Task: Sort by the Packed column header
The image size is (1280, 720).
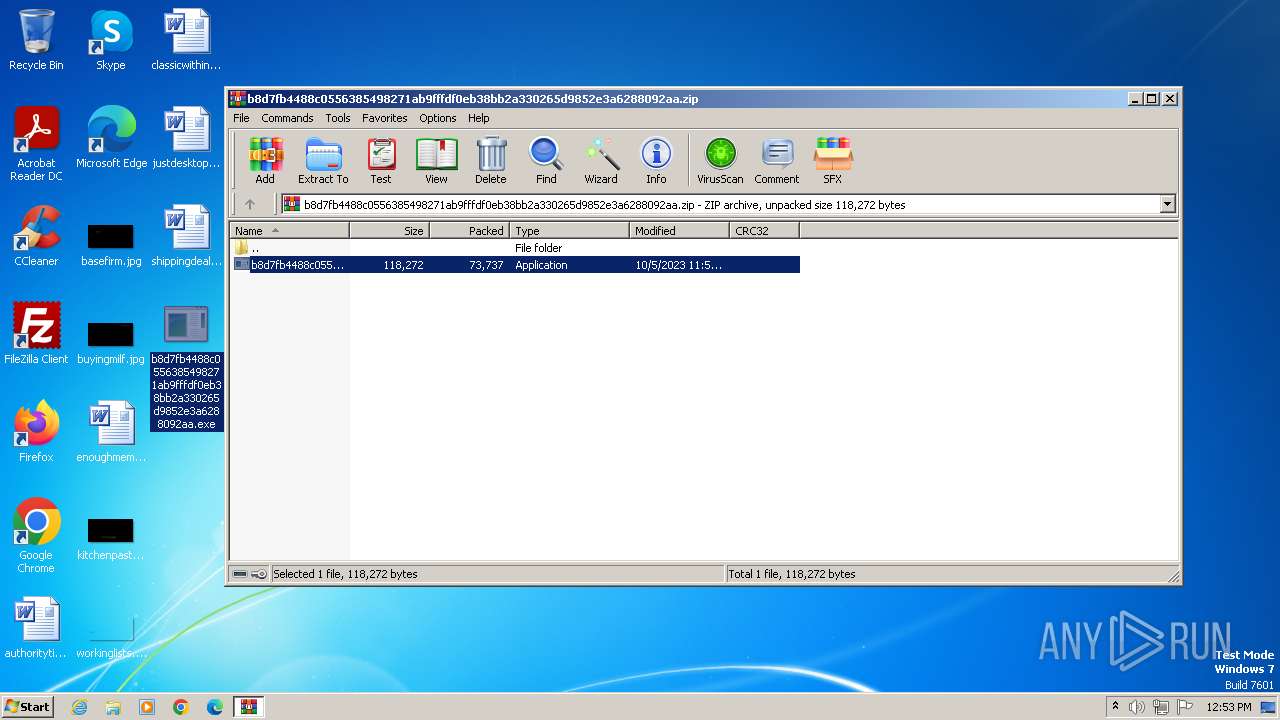Action: [470, 230]
